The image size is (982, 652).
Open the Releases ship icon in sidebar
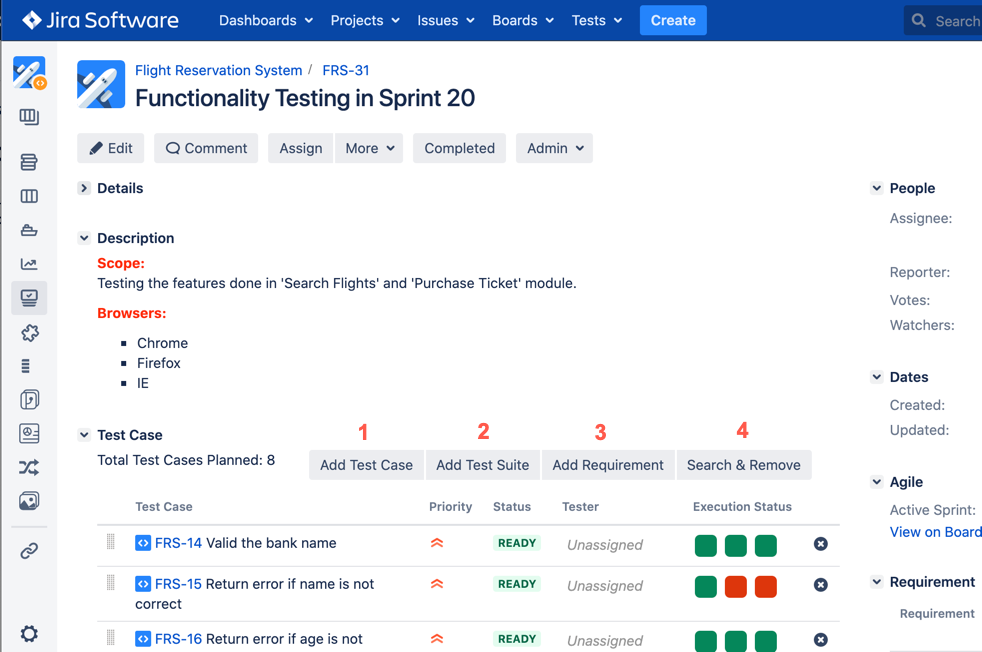[x=29, y=230]
